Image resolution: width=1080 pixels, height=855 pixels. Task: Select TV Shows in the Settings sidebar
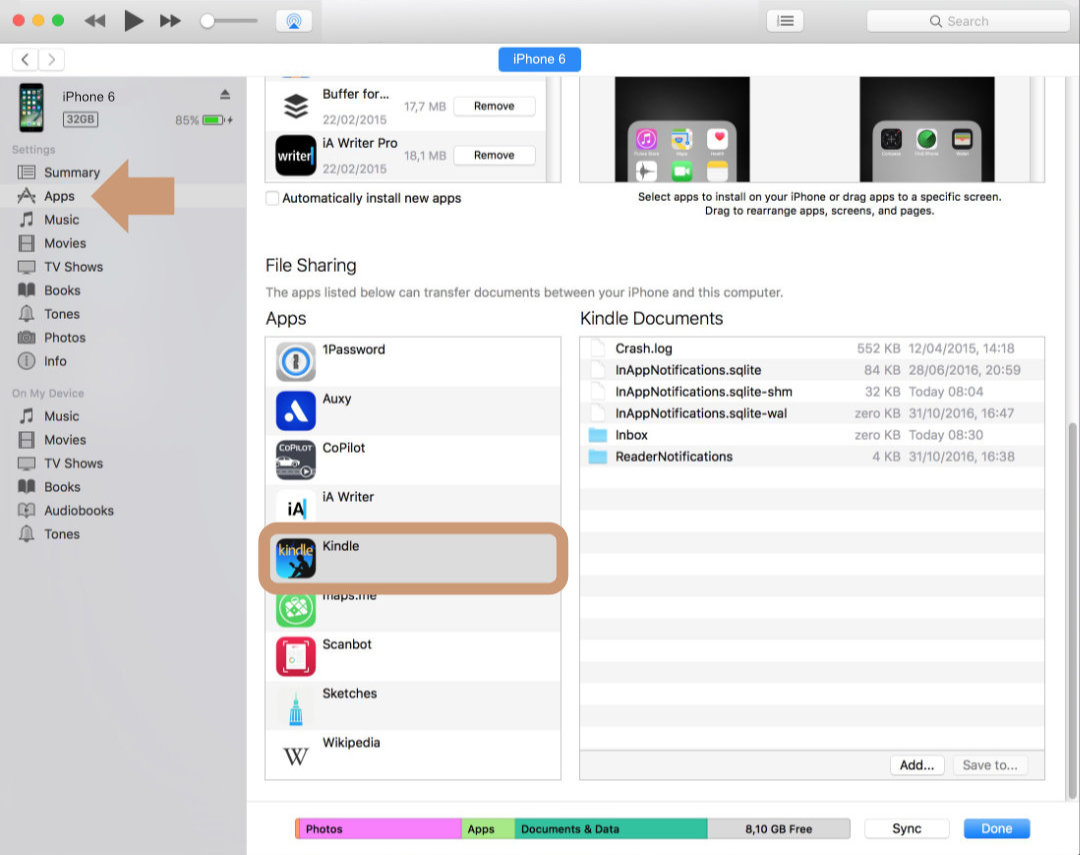pos(72,266)
